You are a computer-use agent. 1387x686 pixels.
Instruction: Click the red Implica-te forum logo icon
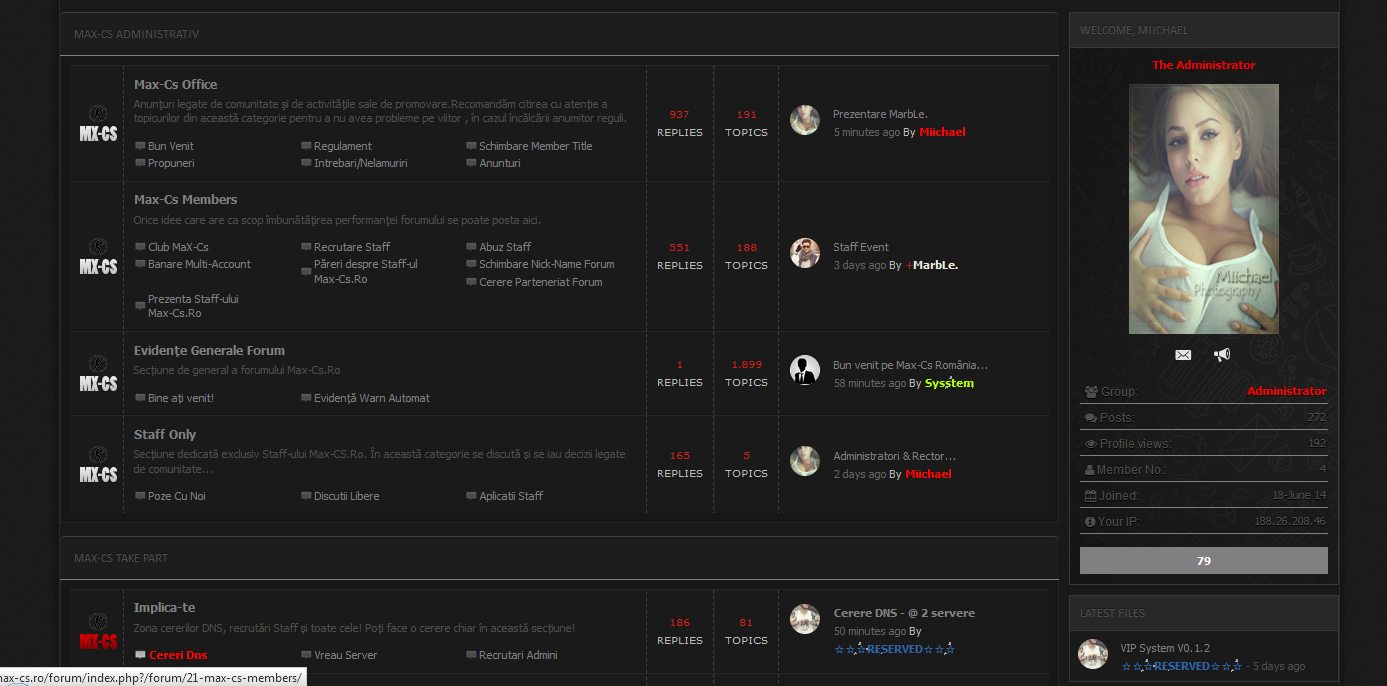point(98,632)
